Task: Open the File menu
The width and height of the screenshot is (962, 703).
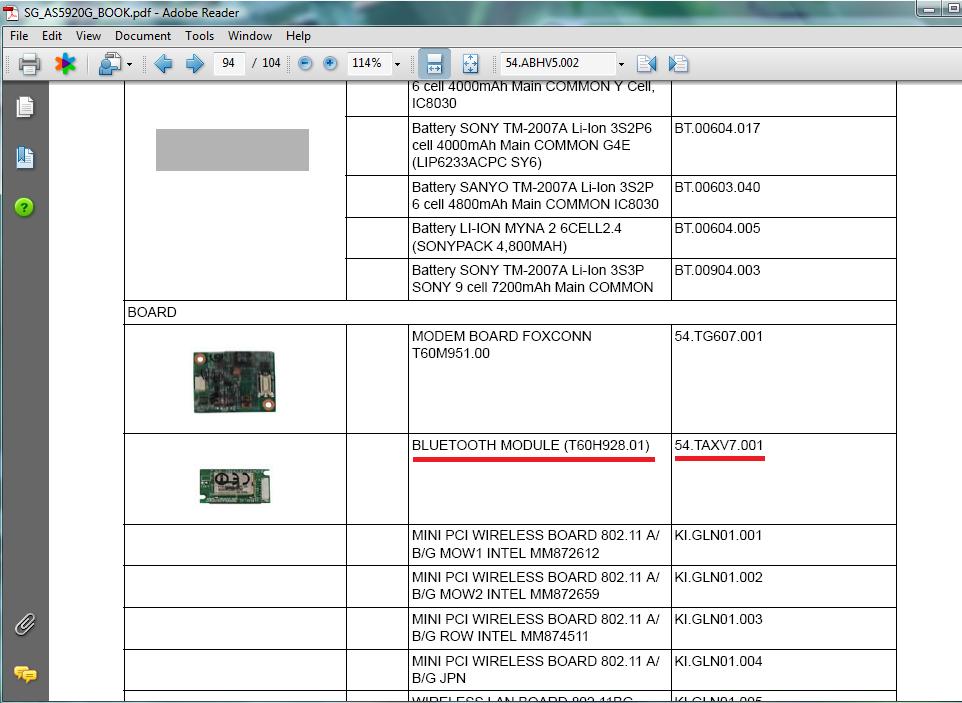Action: pyautogui.click(x=19, y=36)
